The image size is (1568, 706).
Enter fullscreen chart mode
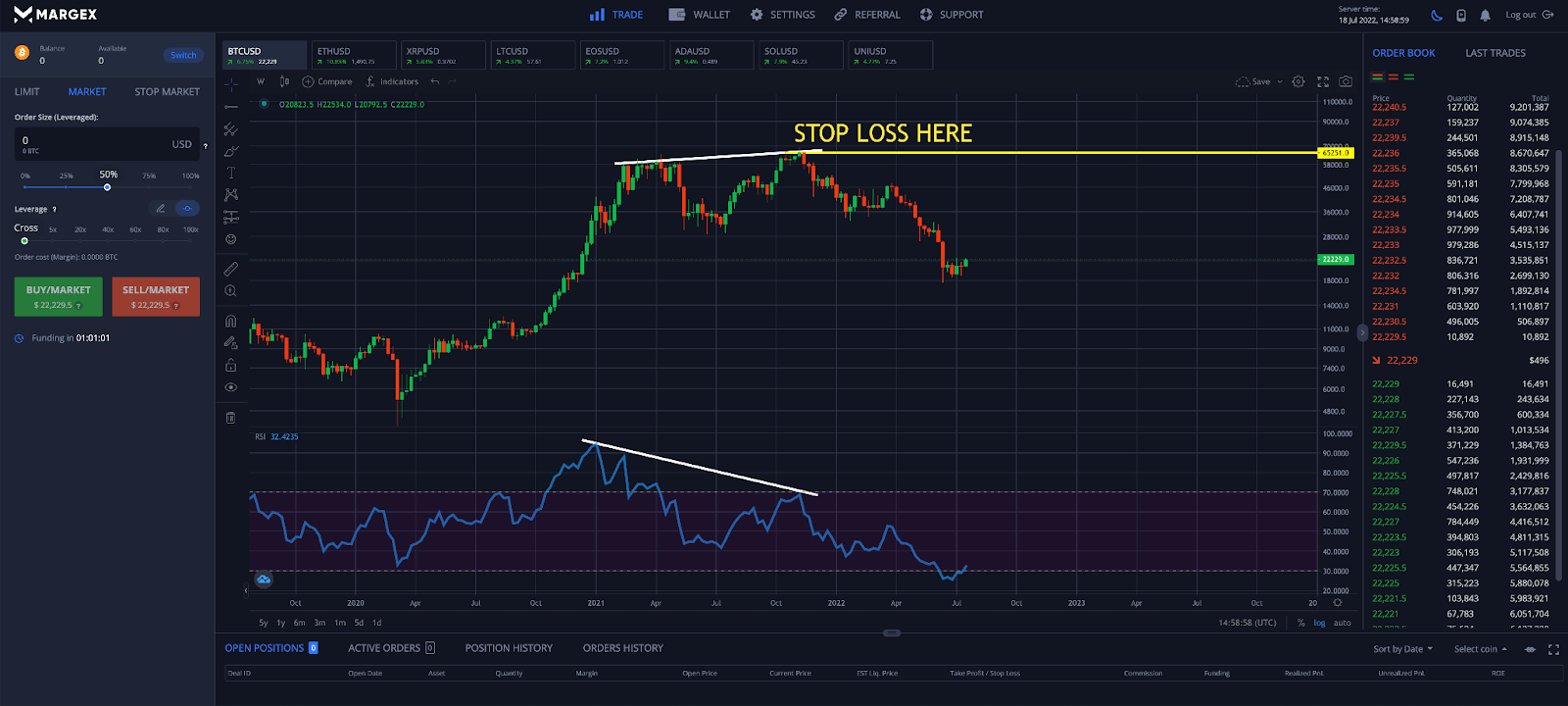[1322, 81]
